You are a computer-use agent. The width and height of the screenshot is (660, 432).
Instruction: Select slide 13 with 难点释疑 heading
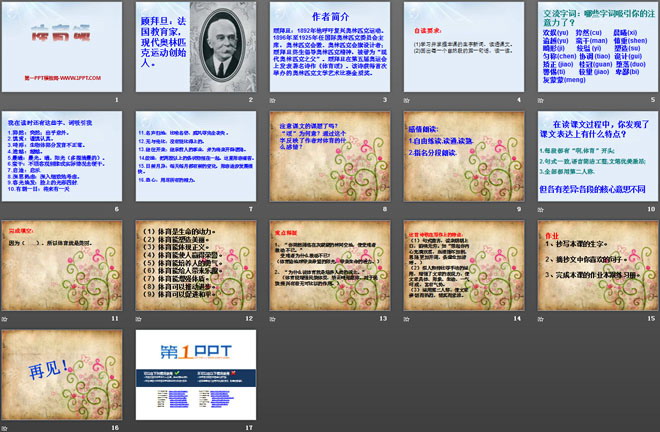pos(330,265)
